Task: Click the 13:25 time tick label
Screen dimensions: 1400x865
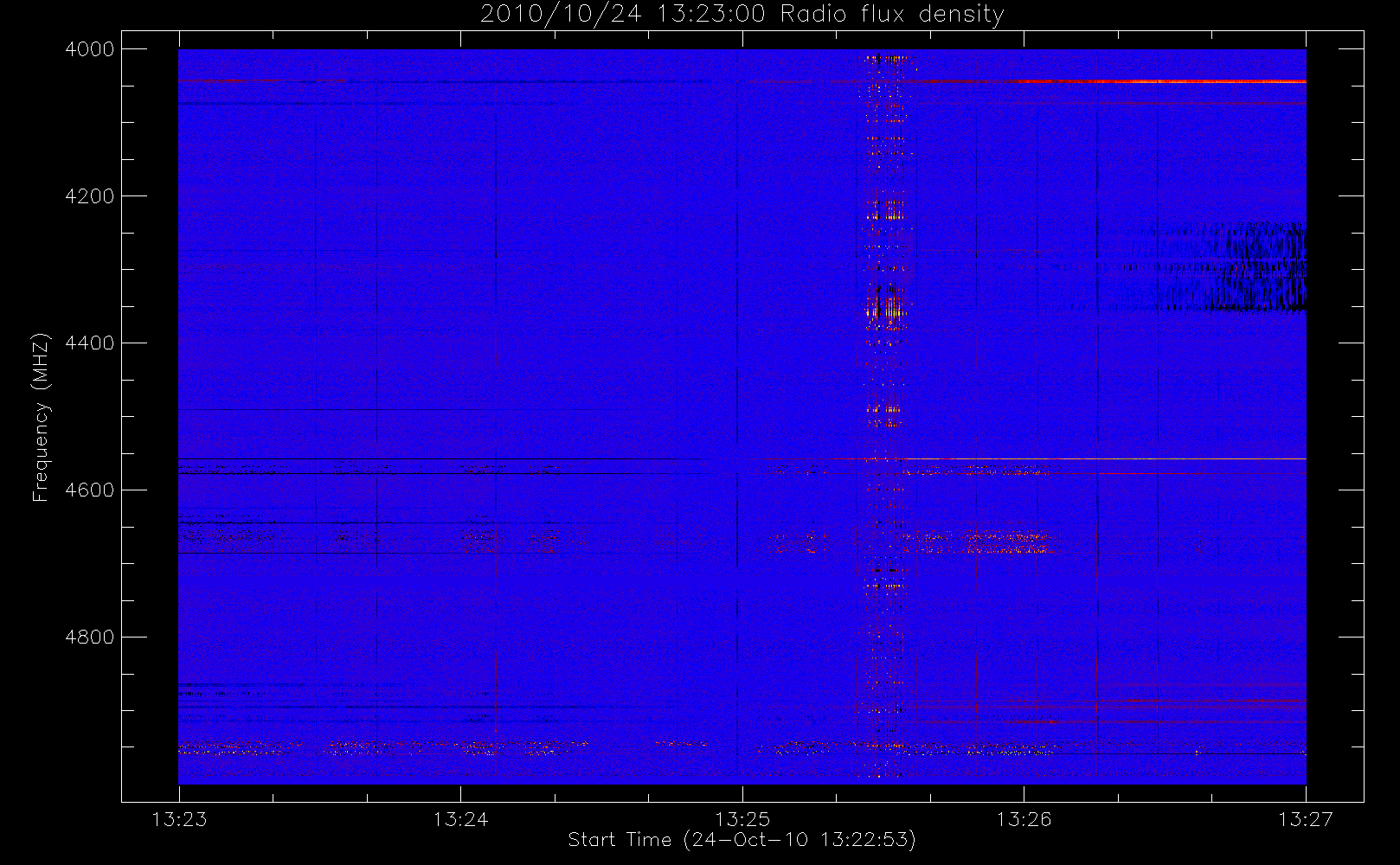Action: point(742,819)
